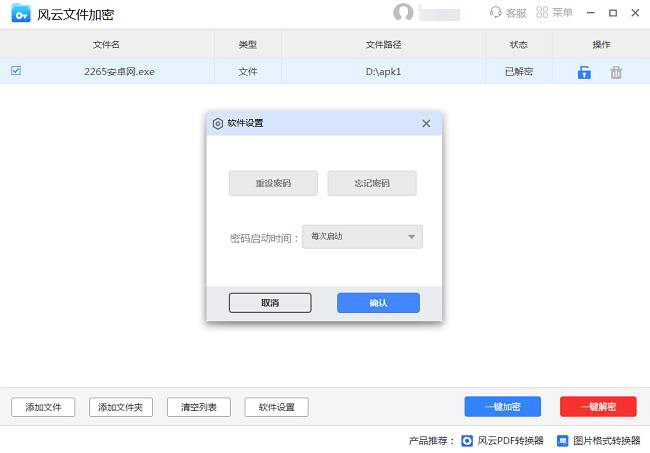Screen dimensions: 650x453
Task: Select the 2265安卓网.exe file name cell
Action: point(119,72)
